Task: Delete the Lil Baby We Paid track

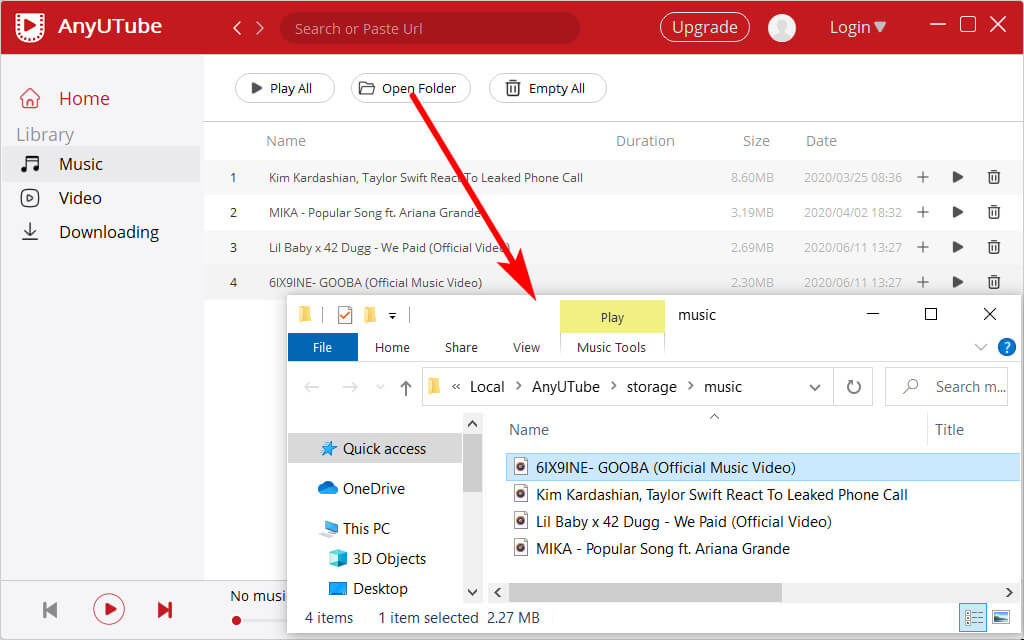Action: click(993, 247)
